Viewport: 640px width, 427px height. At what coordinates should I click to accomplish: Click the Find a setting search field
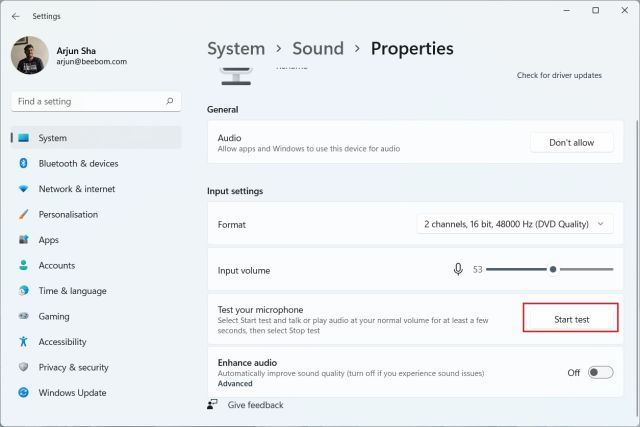click(90, 101)
